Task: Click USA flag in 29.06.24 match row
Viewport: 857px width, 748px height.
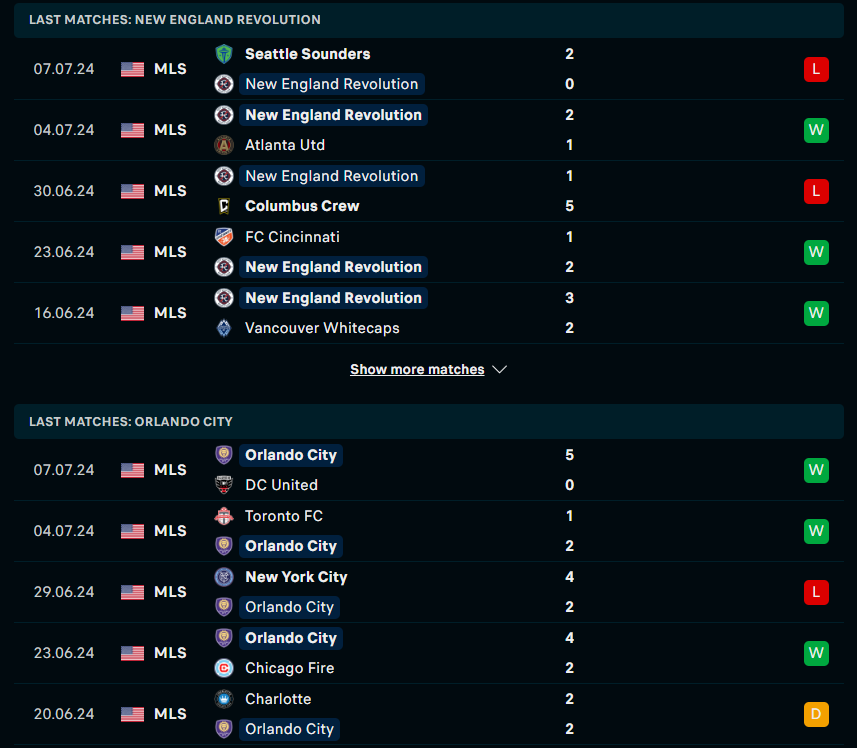Action: pyautogui.click(x=132, y=592)
